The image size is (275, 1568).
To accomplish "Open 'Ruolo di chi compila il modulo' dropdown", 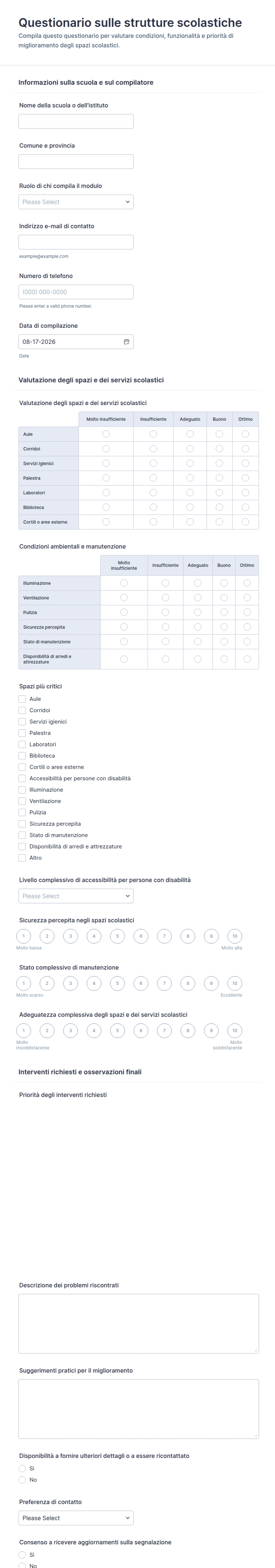I will (x=76, y=201).
